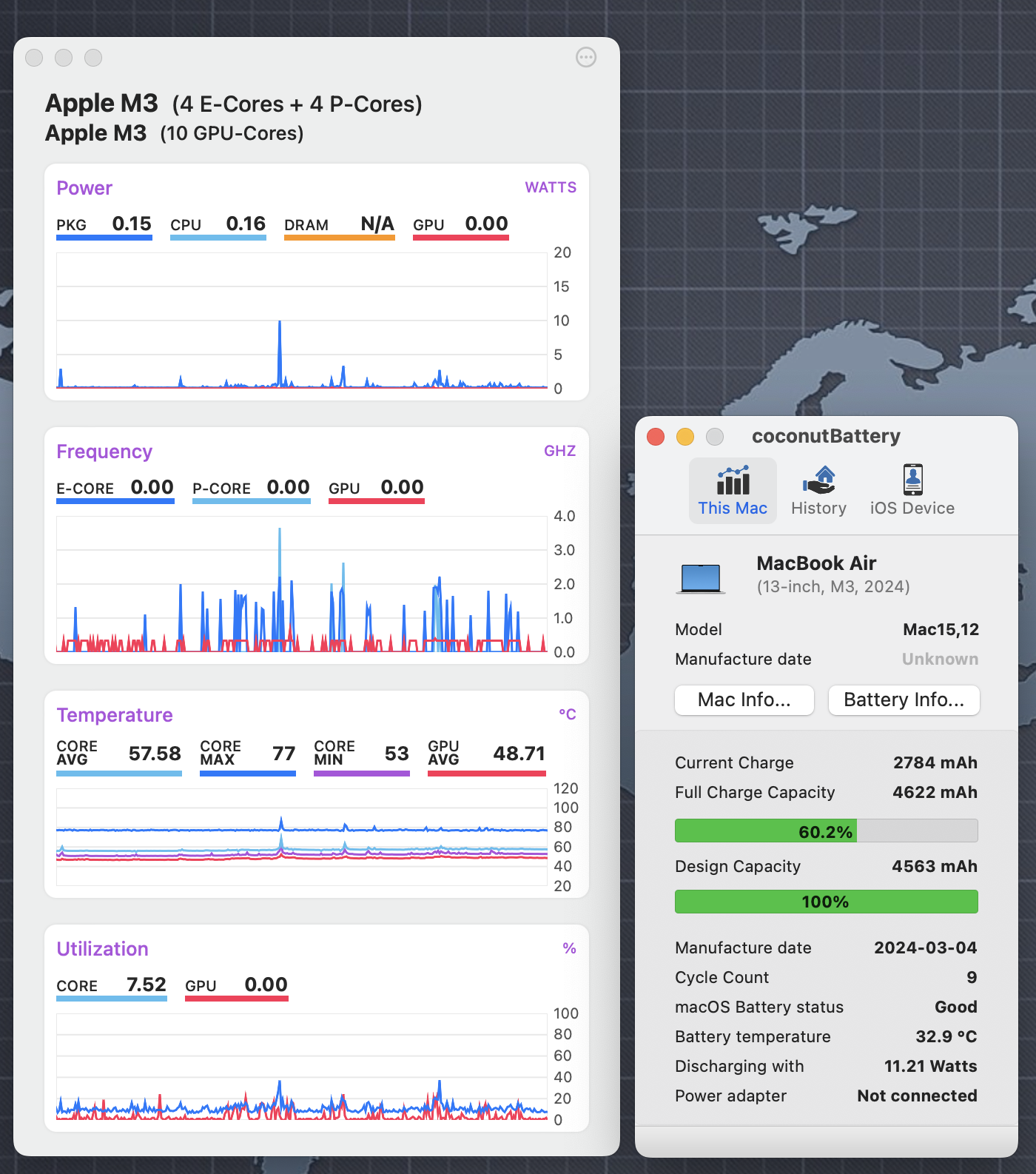Viewport: 1036px width, 1174px height.
Task: Click the (13-inch, M3, 2024) subtitle
Action: tap(833, 587)
